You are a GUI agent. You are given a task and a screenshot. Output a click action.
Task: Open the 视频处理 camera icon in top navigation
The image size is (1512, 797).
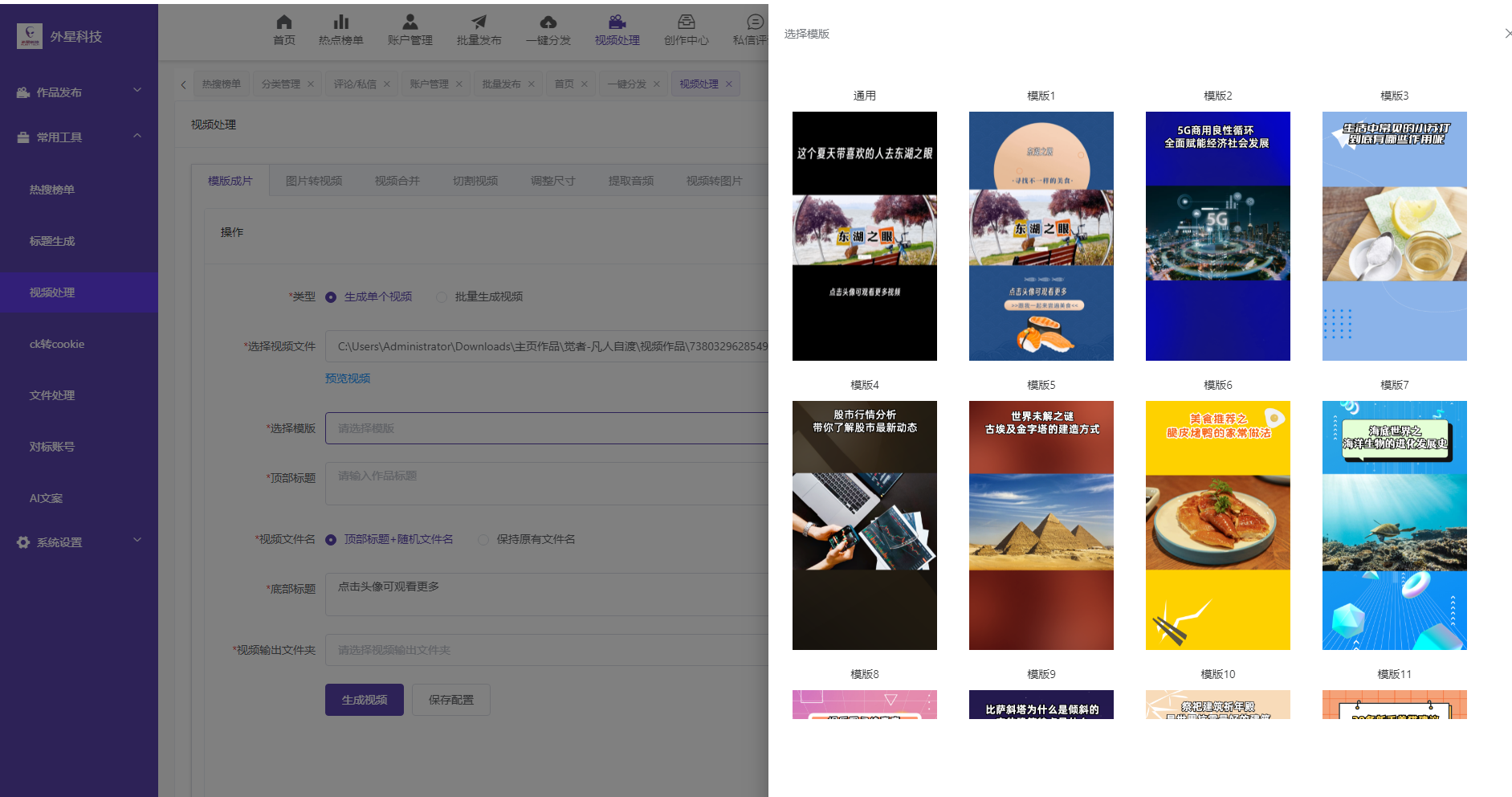click(x=617, y=22)
